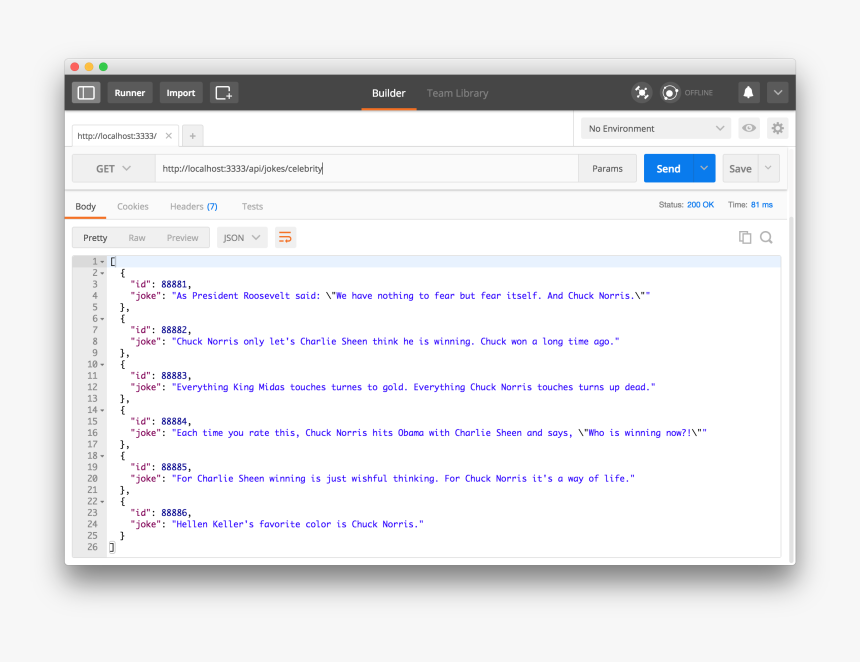The height and width of the screenshot is (662, 860).
Task: Select the Tests response tab
Action: (252, 206)
